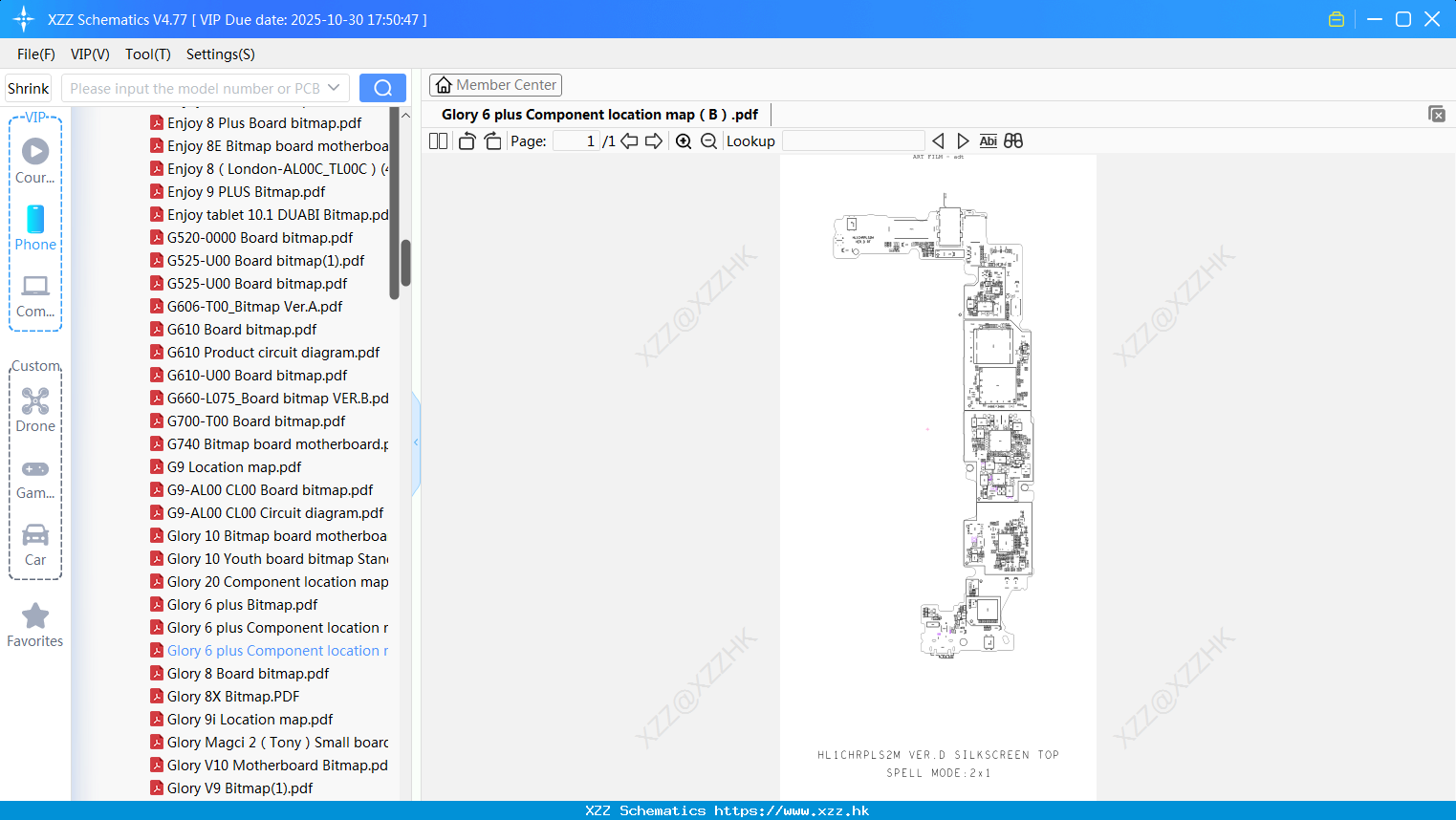
Task: Click the xzz.hk website link in status bar
Action: pyautogui.click(x=792, y=810)
